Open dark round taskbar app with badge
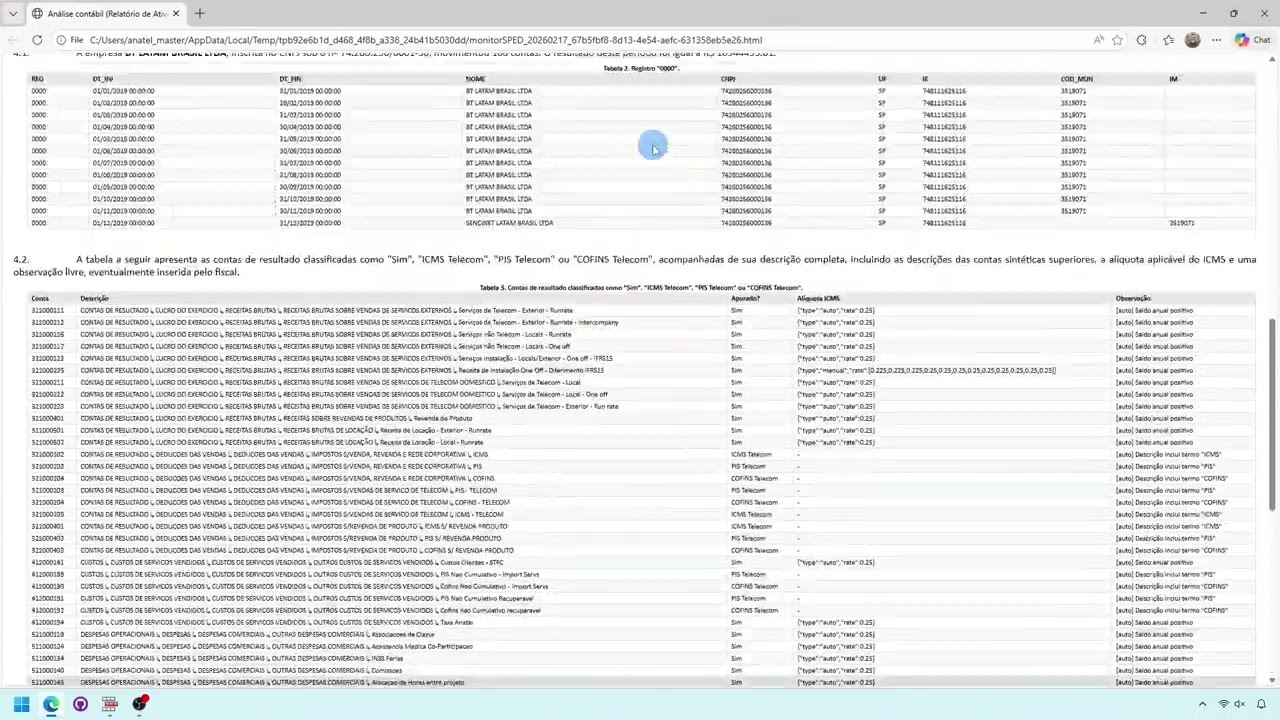This screenshot has height=720, width=1280. (x=140, y=704)
